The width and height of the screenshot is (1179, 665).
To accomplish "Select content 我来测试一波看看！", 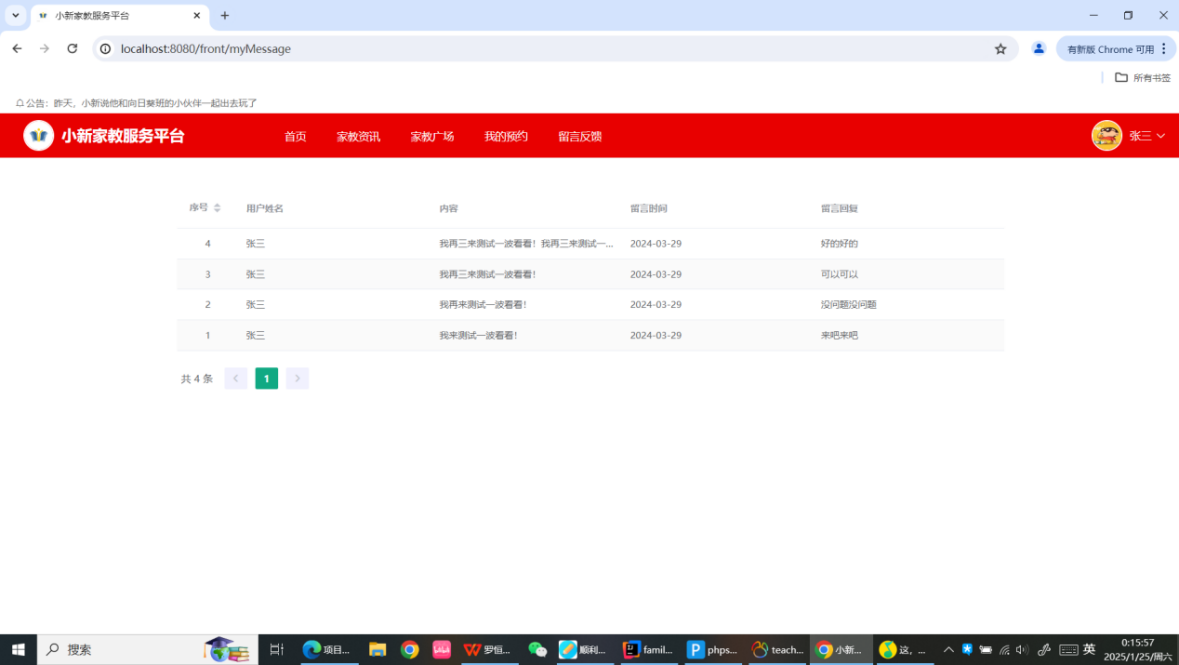I will tap(479, 336).
